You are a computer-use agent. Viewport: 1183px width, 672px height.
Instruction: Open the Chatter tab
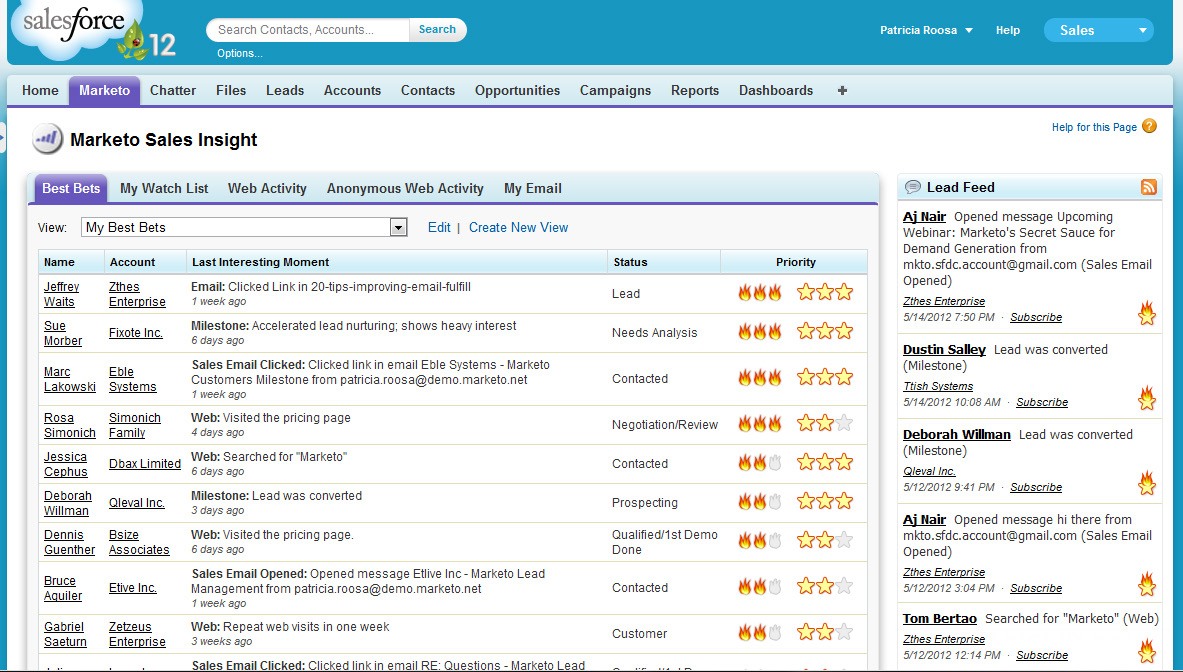pyautogui.click(x=173, y=91)
